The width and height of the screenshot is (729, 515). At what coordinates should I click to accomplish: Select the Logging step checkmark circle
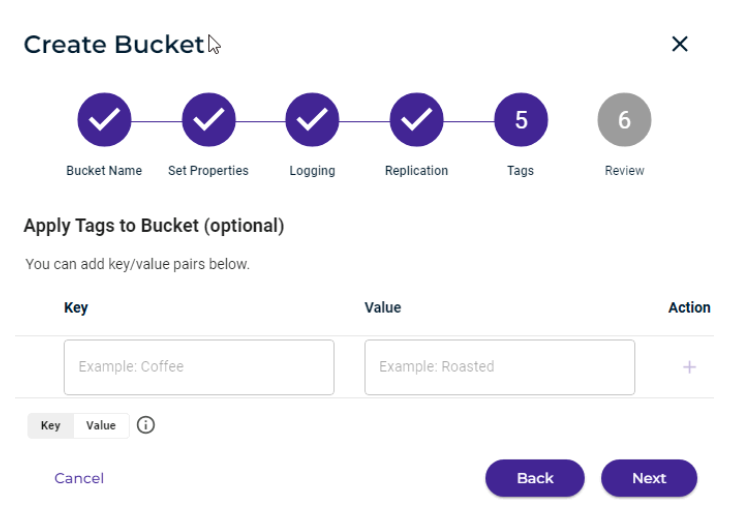pos(312,119)
